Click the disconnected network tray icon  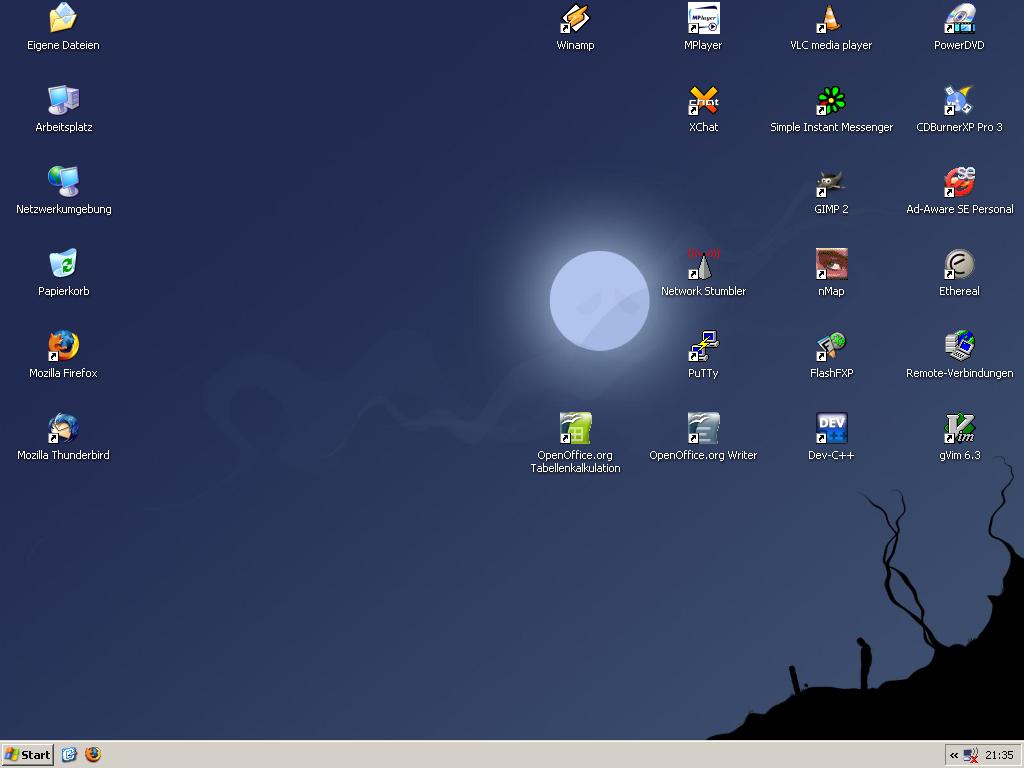point(971,756)
